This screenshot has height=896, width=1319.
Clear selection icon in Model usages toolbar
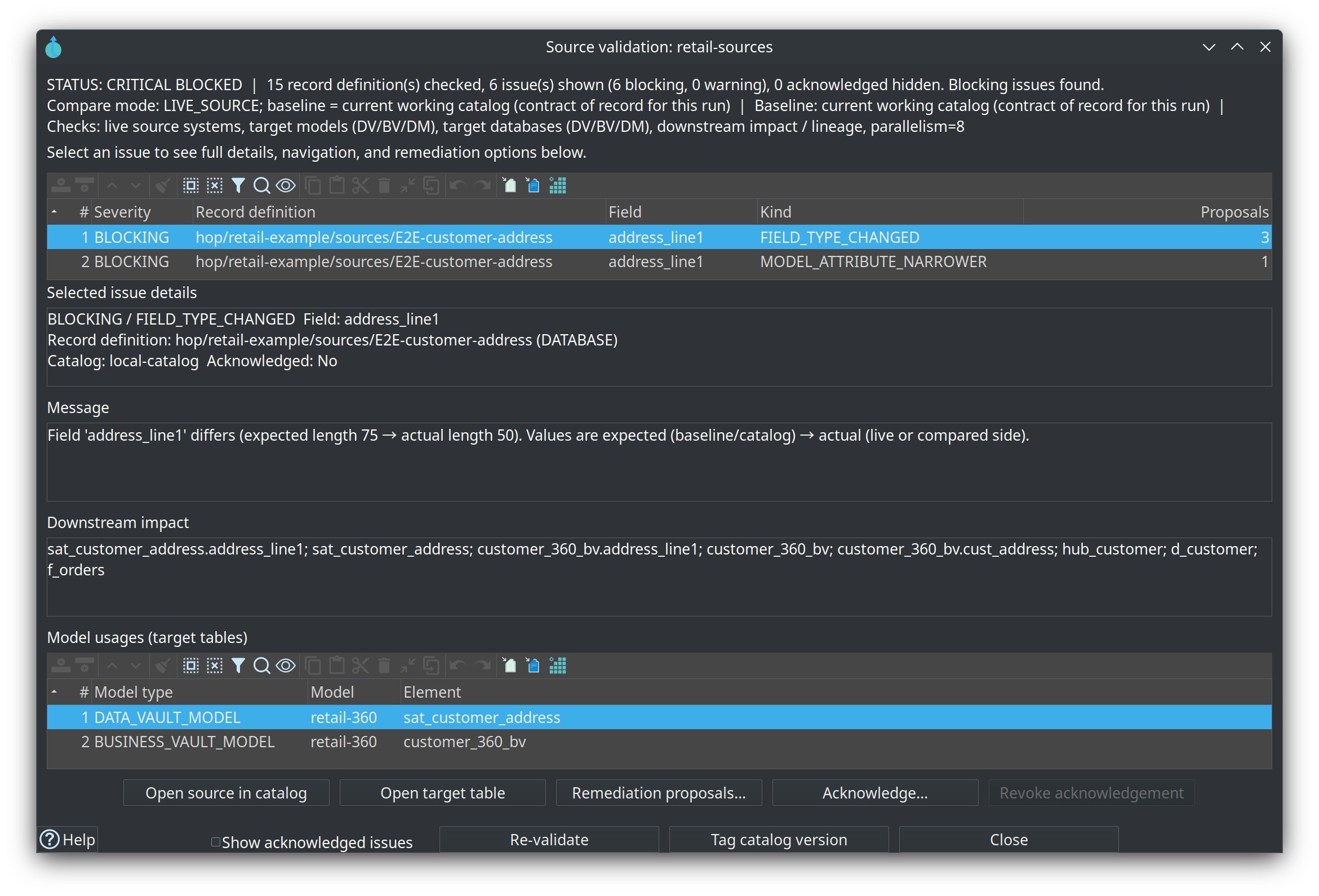(x=215, y=666)
